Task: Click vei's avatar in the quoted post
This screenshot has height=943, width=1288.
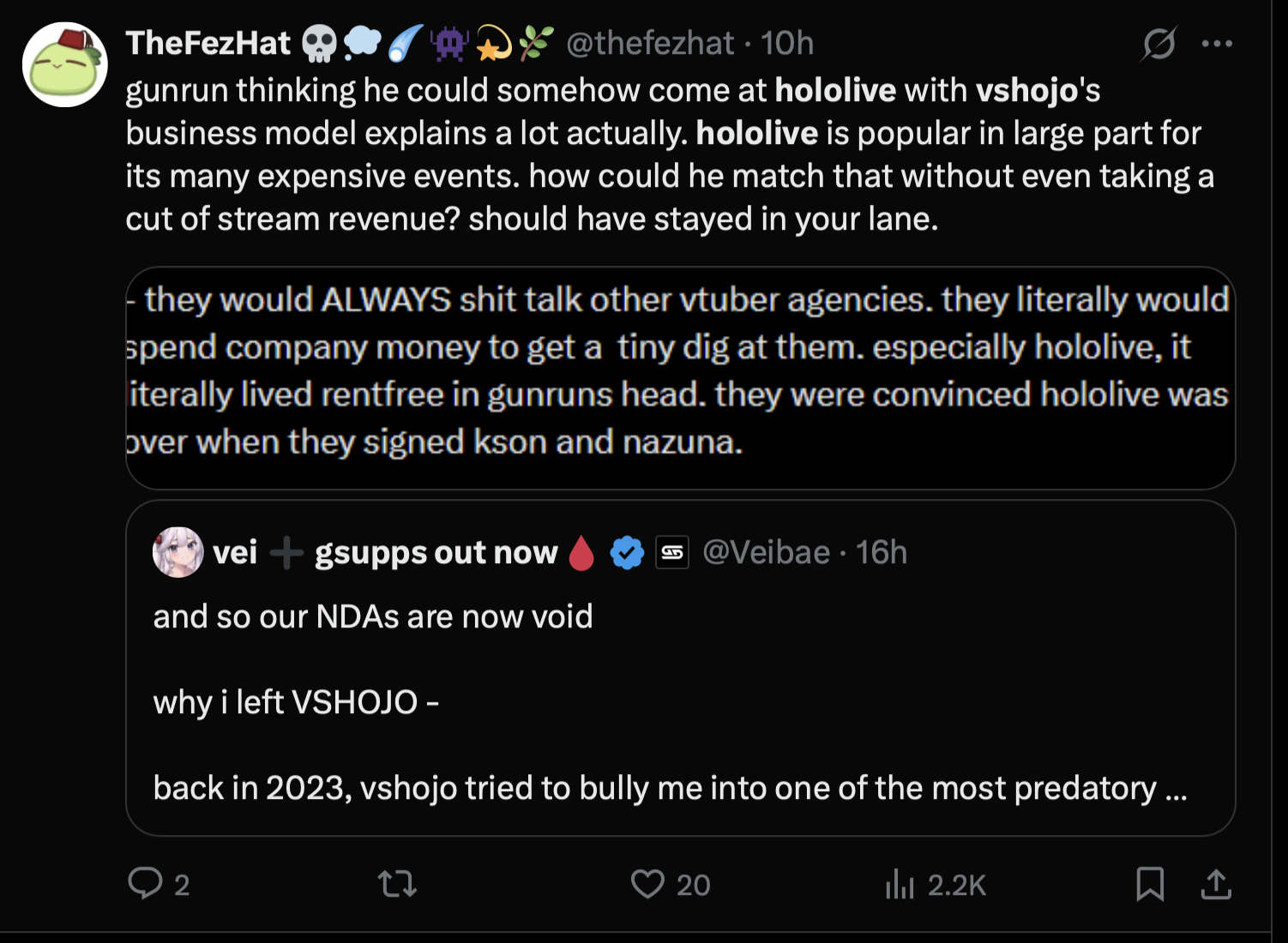Action: 178,552
